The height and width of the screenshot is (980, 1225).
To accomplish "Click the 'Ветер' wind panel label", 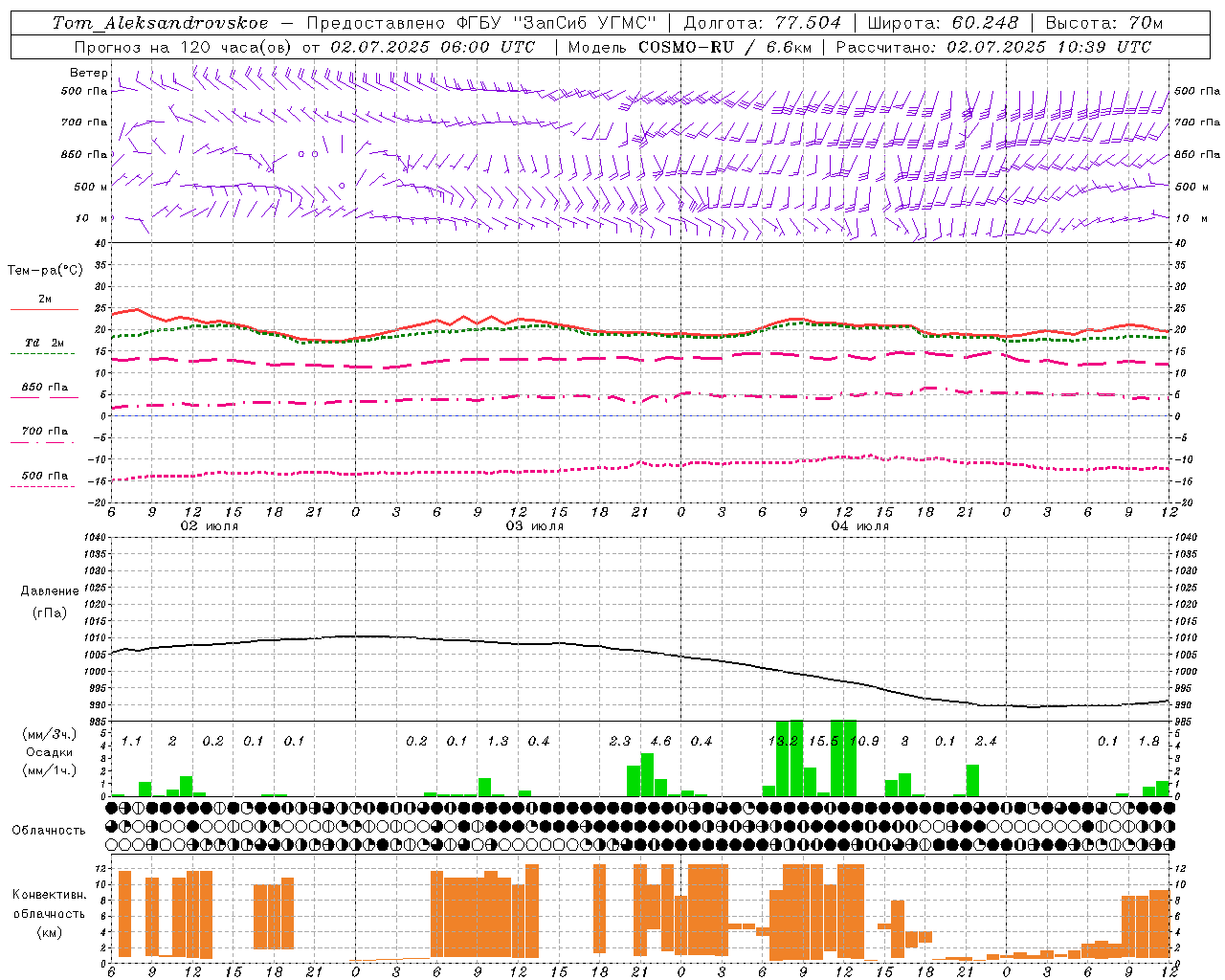I will (x=88, y=73).
